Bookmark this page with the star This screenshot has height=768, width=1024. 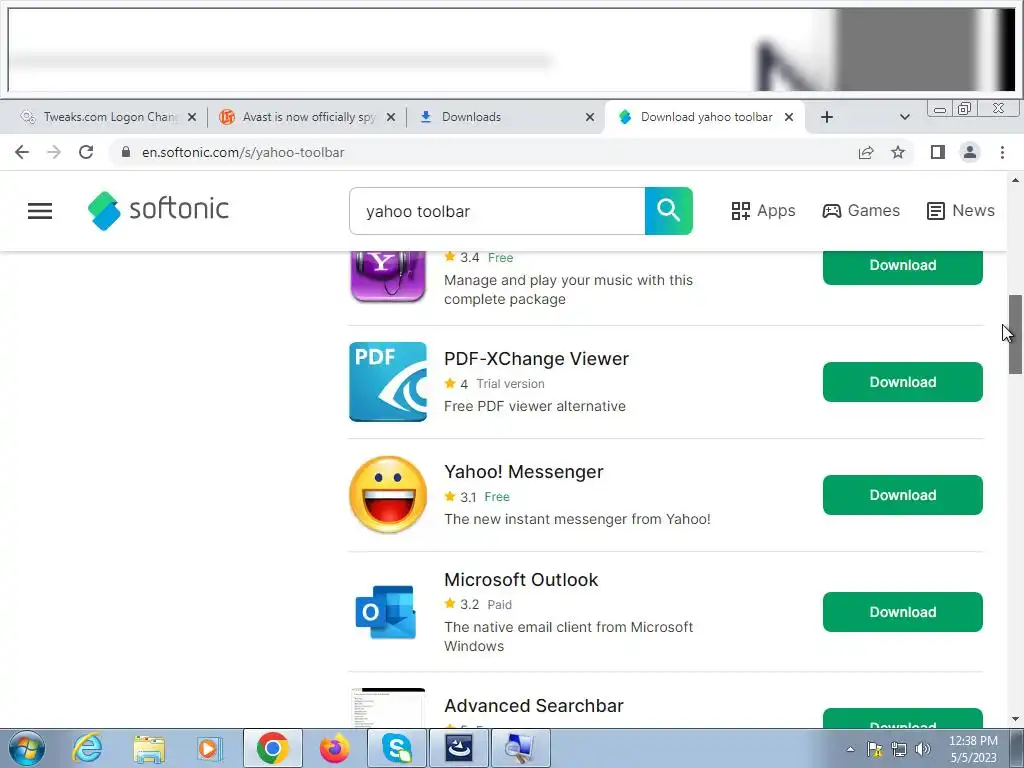click(x=898, y=152)
